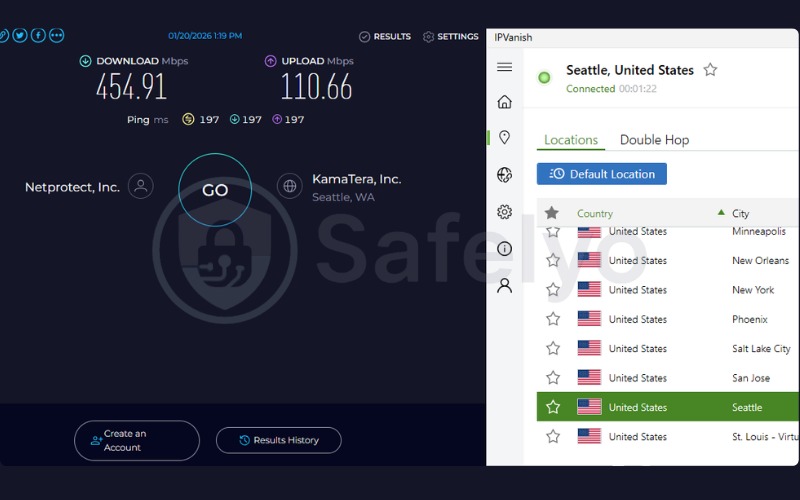The width and height of the screenshot is (800, 500).
Task: Click the upload ping 197 icon
Action: (277, 119)
